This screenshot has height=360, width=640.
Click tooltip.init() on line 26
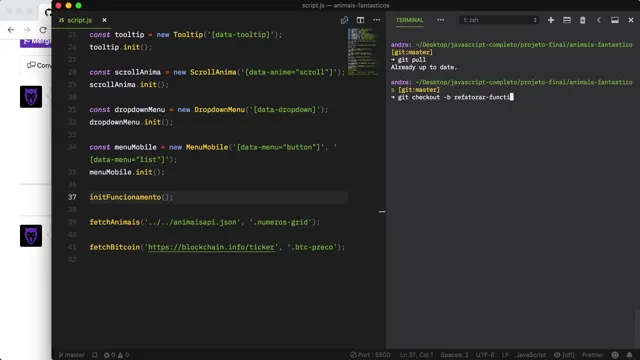120,47
